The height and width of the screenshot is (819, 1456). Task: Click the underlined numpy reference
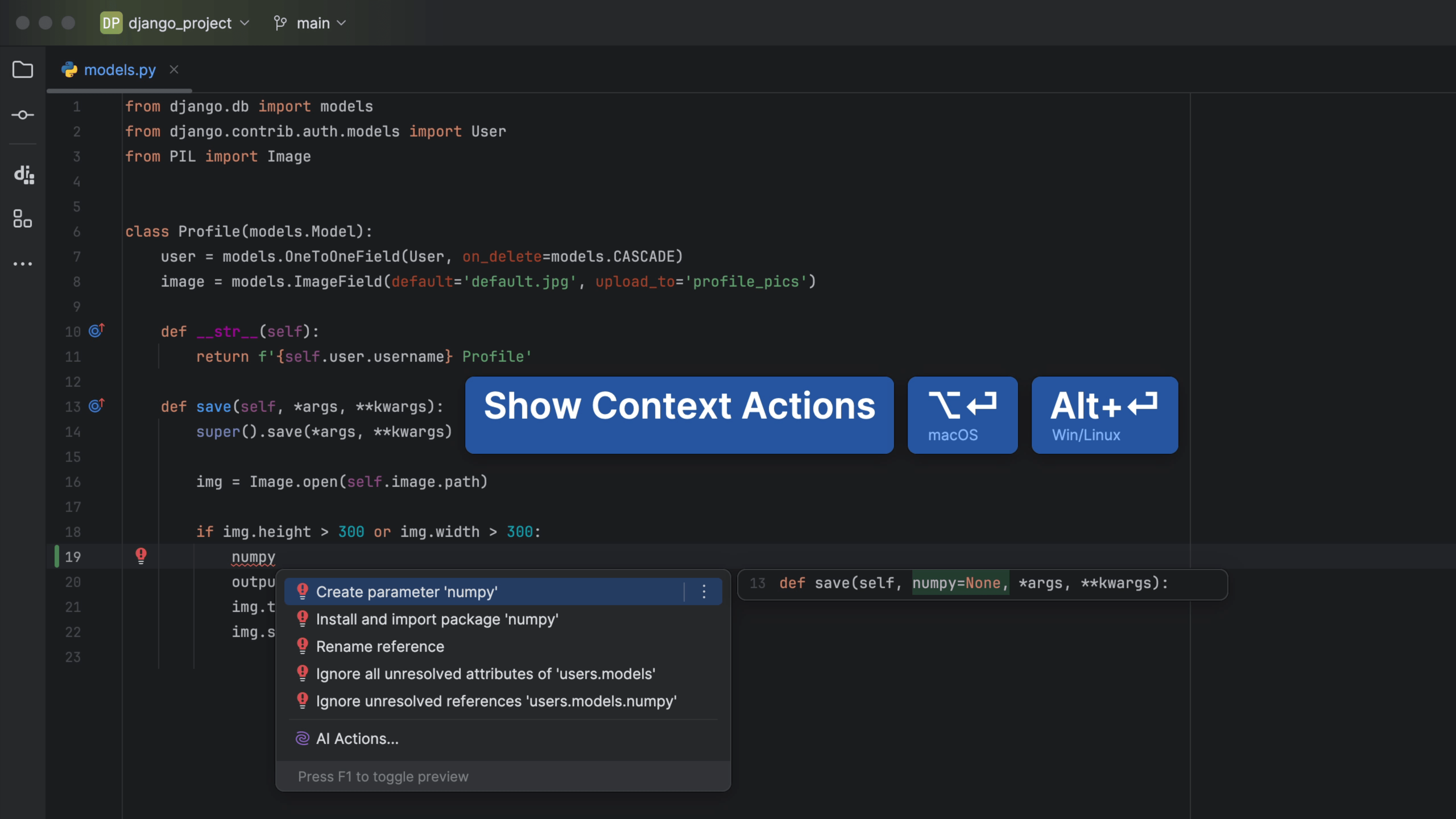coord(253,557)
